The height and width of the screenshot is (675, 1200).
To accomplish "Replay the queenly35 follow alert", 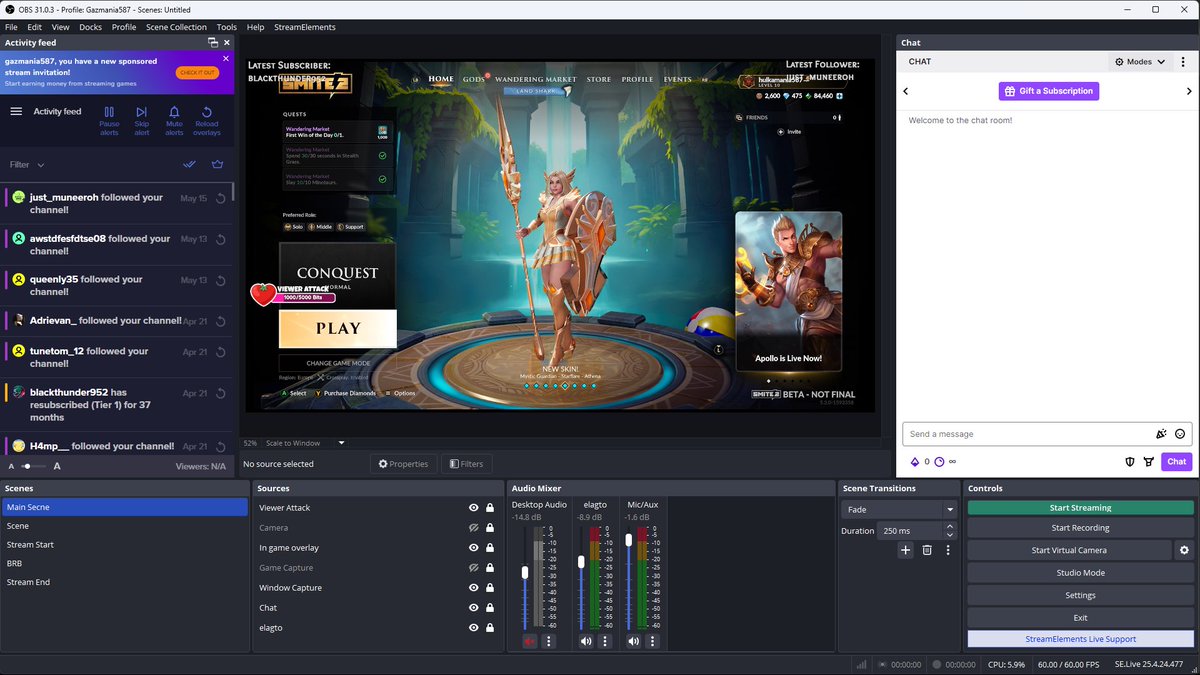I will coord(220,280).
